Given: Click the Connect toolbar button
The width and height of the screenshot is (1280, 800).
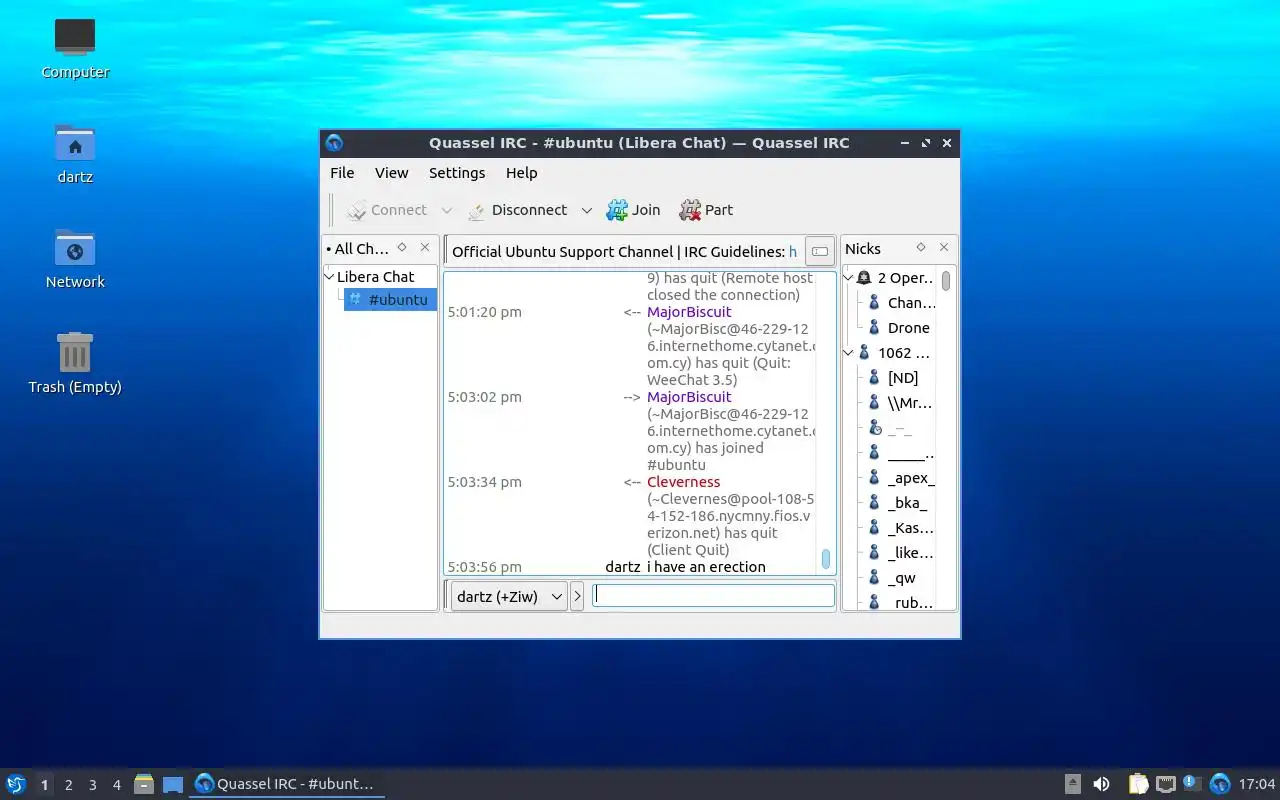Looking at the screenshot, I should click(x=386, y=210).
